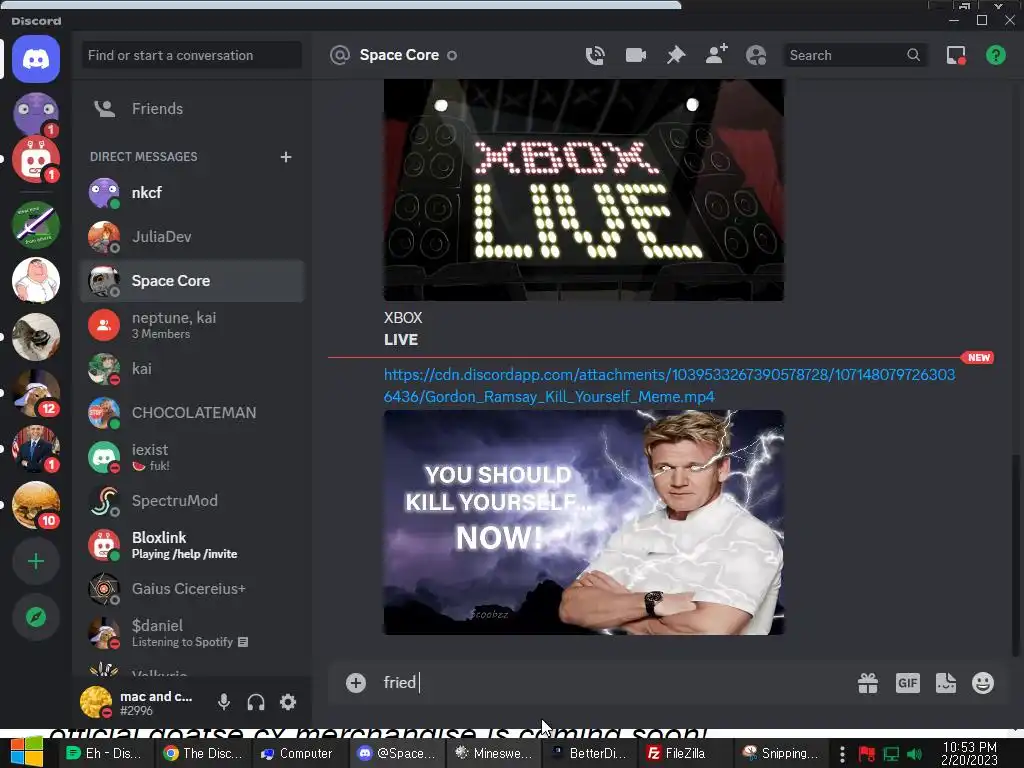Show the user profile panel
This screenshot has height=768, width=1024.
(756, 56)
